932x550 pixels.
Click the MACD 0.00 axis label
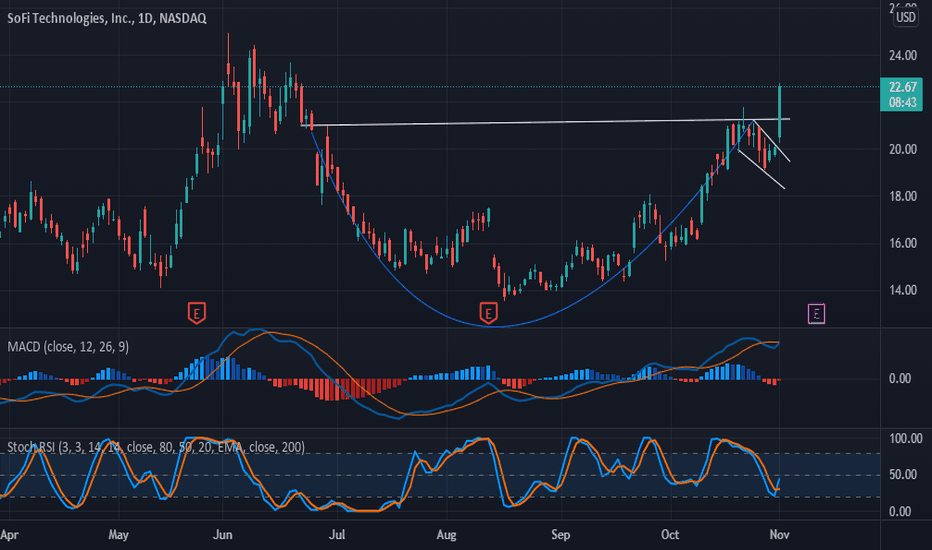pos(899,379)
